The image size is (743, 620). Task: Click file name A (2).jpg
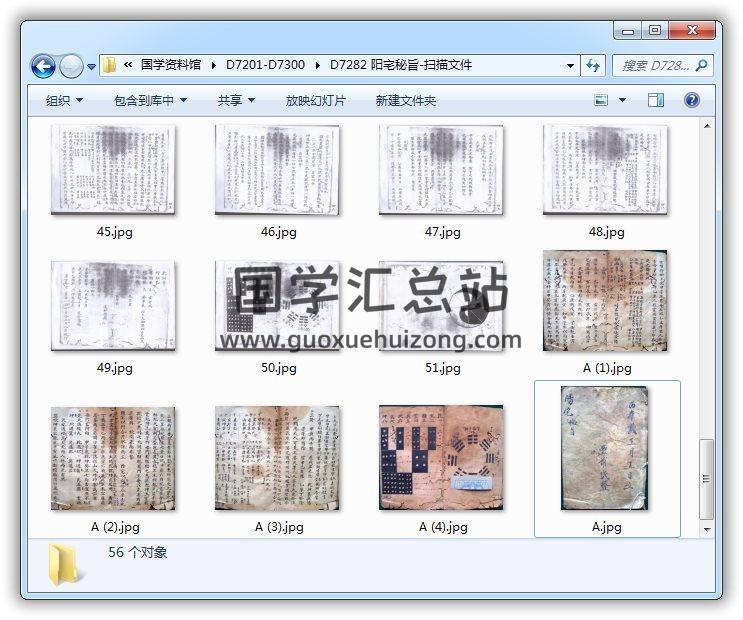pos(115,527)
